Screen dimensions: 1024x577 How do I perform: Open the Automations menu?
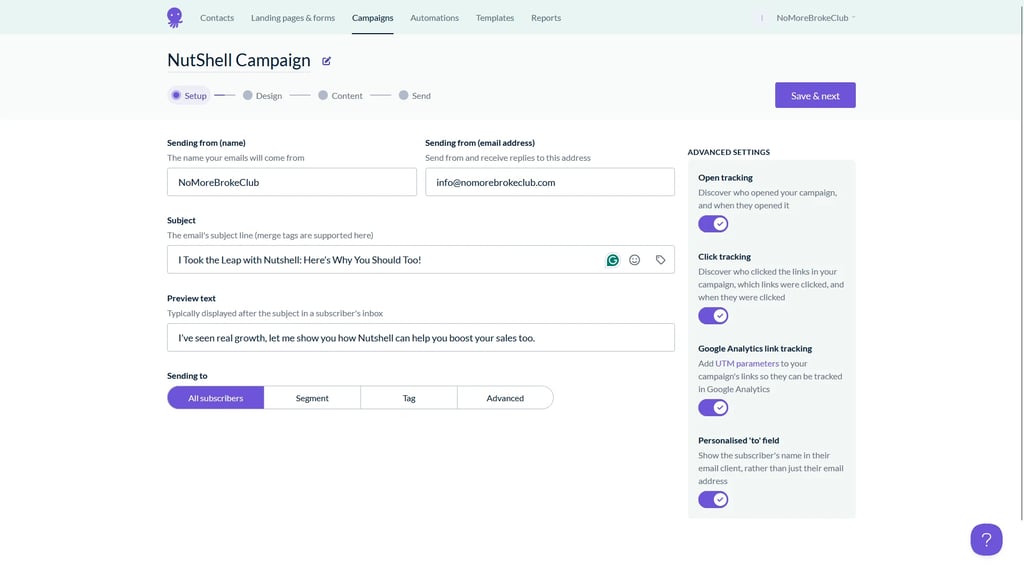(434, 18)
